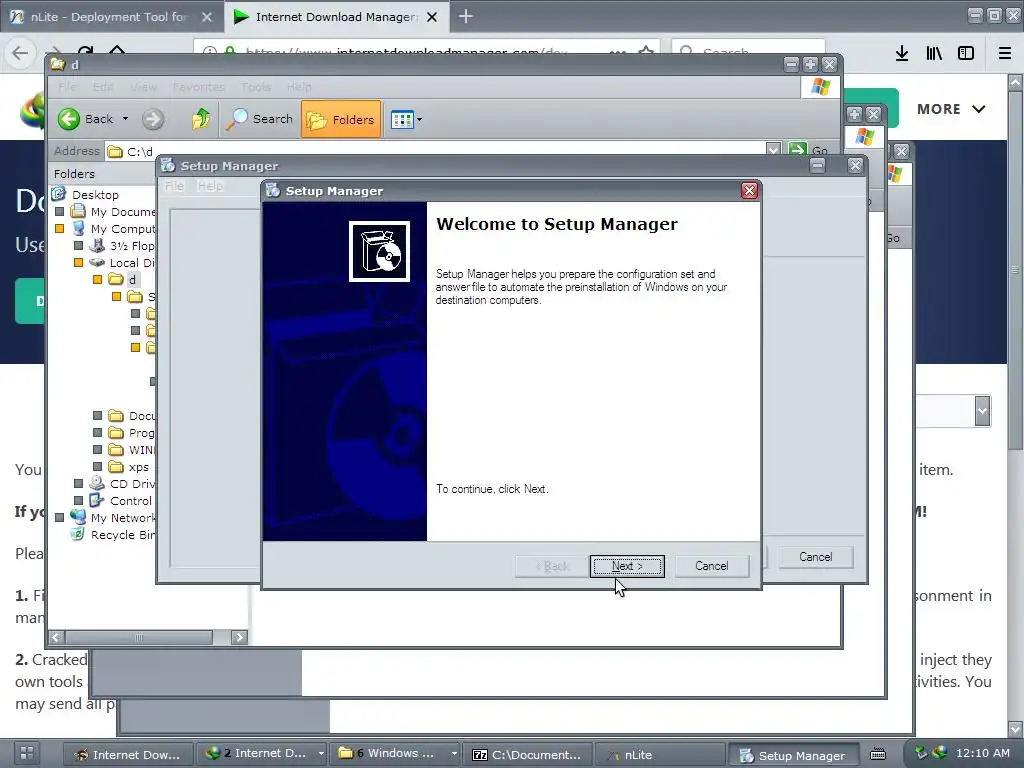
Task: Open 6 Windows taskbar group
Action: [394, 754]
